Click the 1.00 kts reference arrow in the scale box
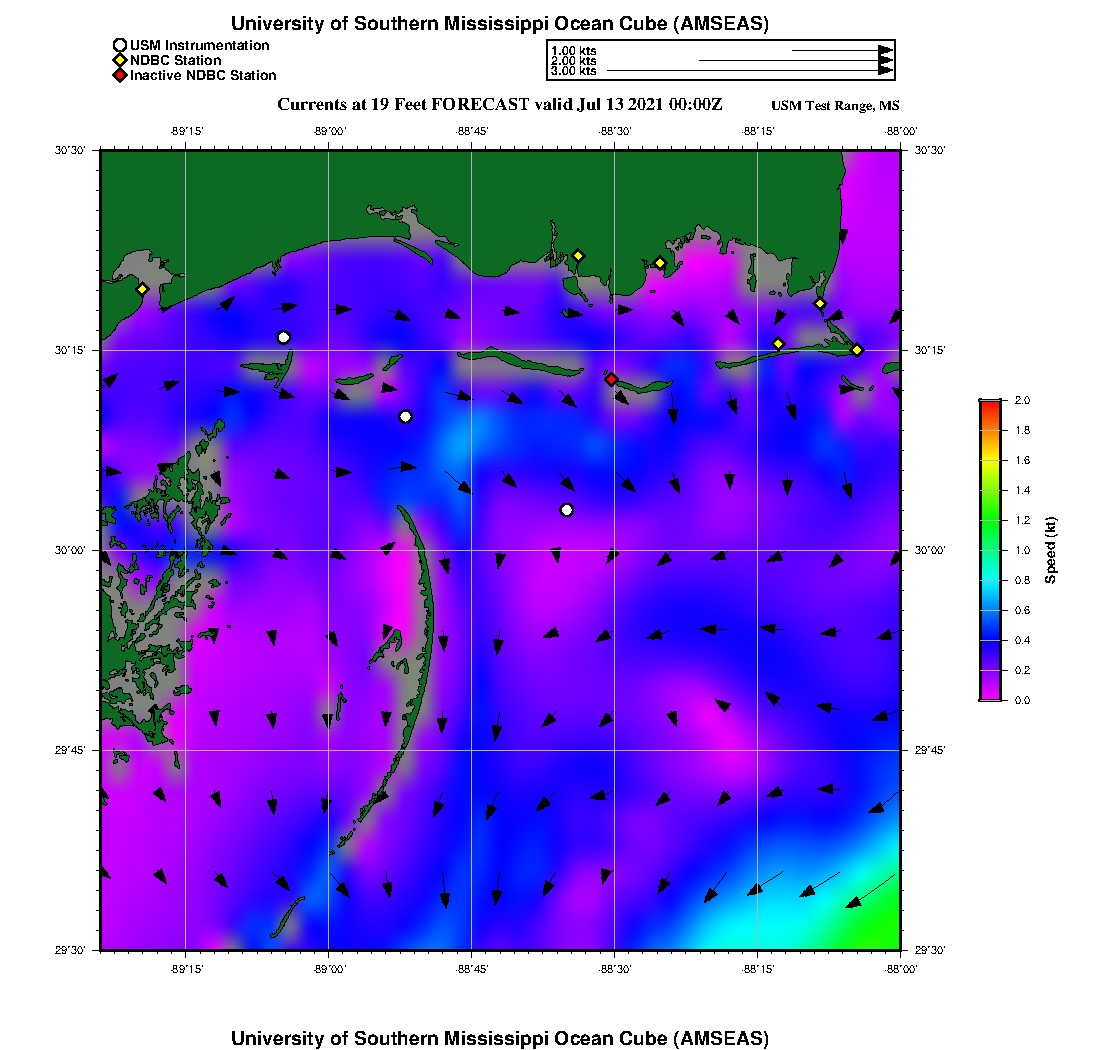1100x1050 pixels. [843, 51]
